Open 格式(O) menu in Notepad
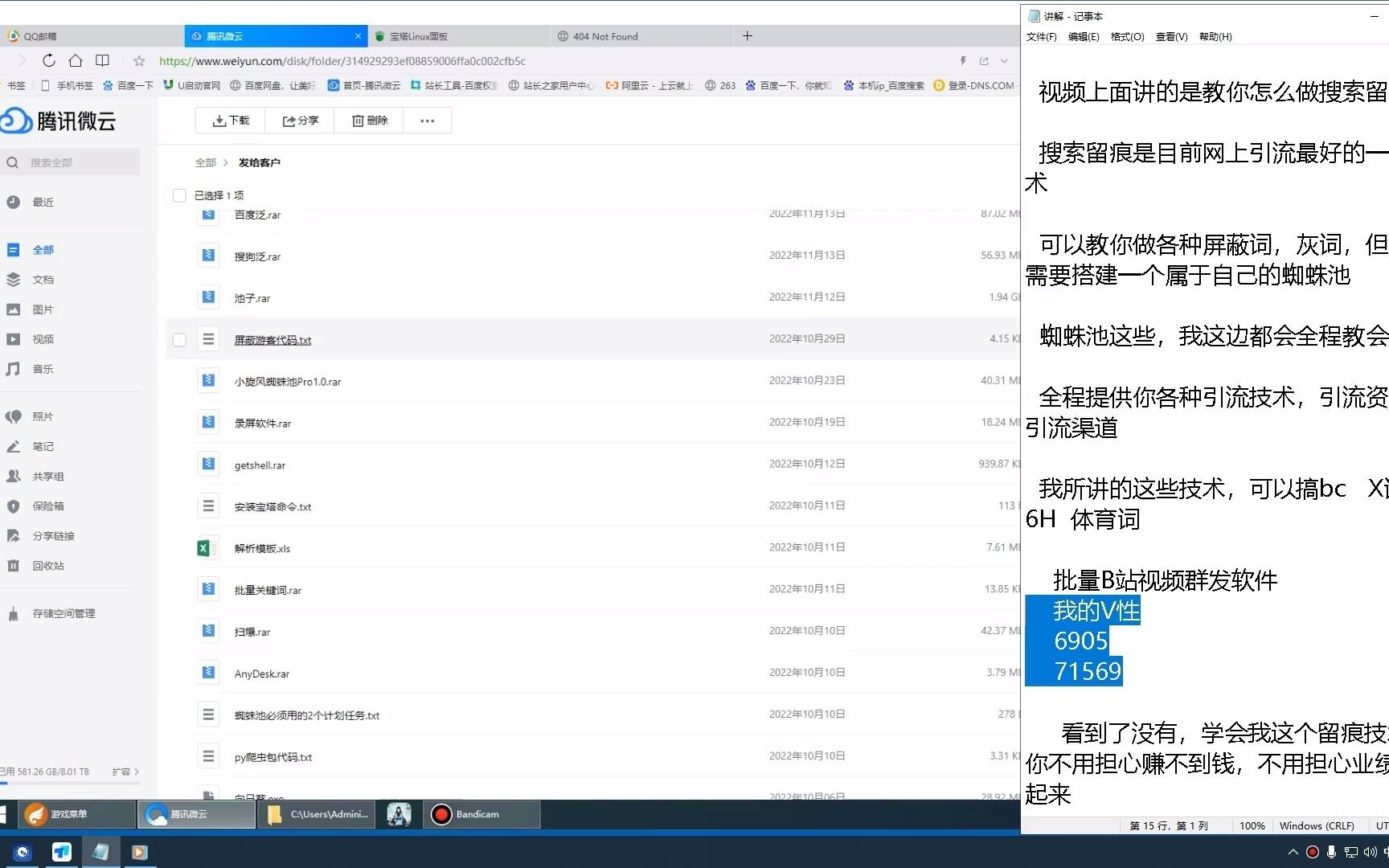This screenshot has height=868, width=1389. pyautogui.click(x=1127, y=37)
